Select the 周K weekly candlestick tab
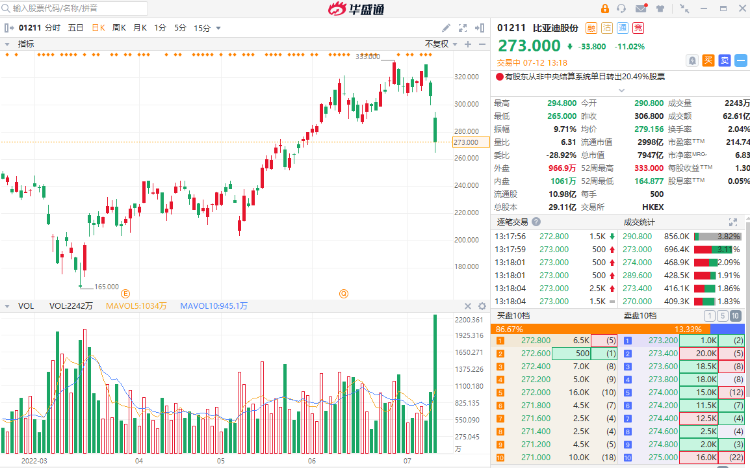This screenshot has height=468, width=750. (119, 28)
